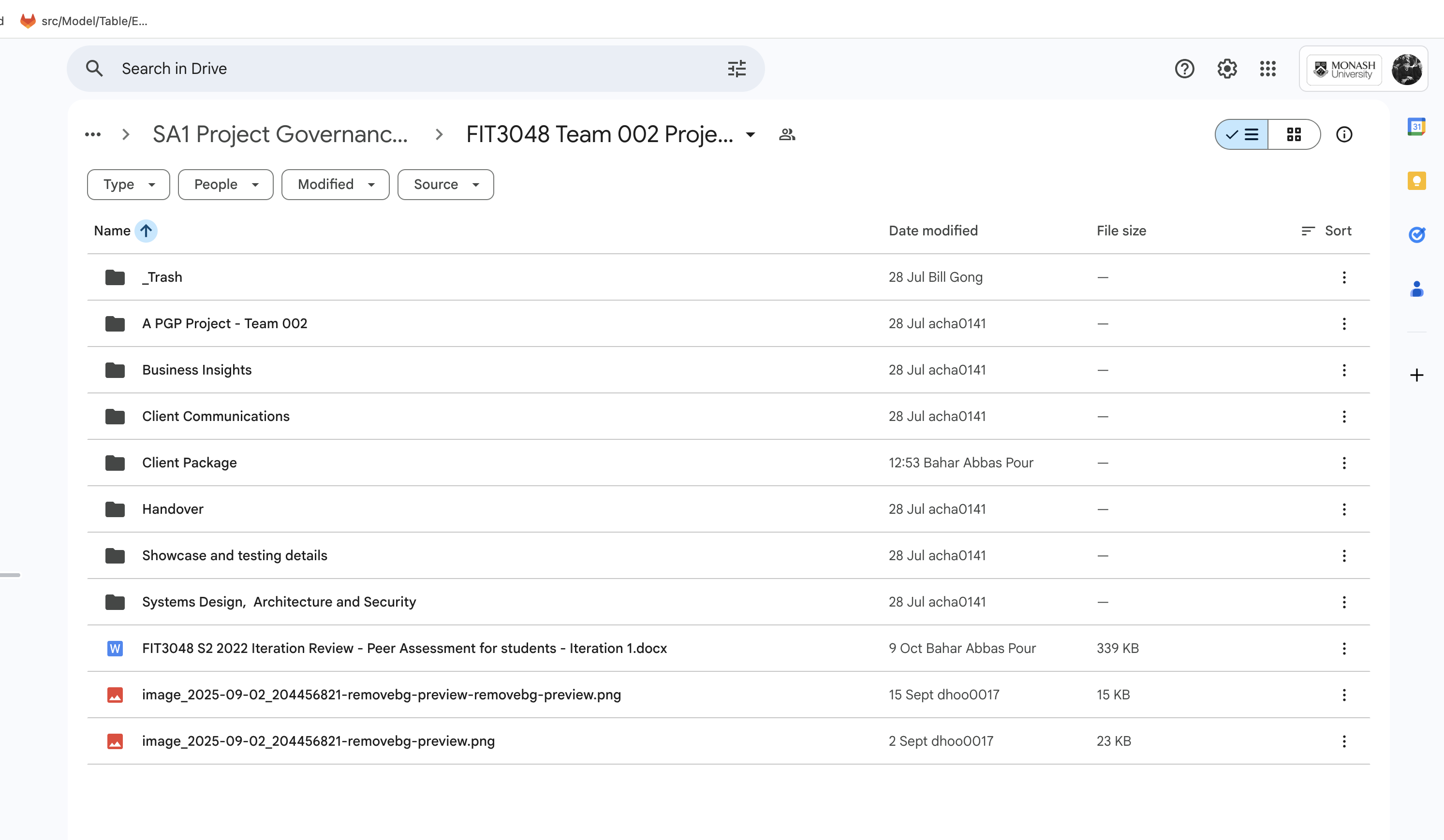Show hidden breadcrumb folders via ellipsis
The width and height of the screenshot is (1444, 840).
tap(93, 134)
